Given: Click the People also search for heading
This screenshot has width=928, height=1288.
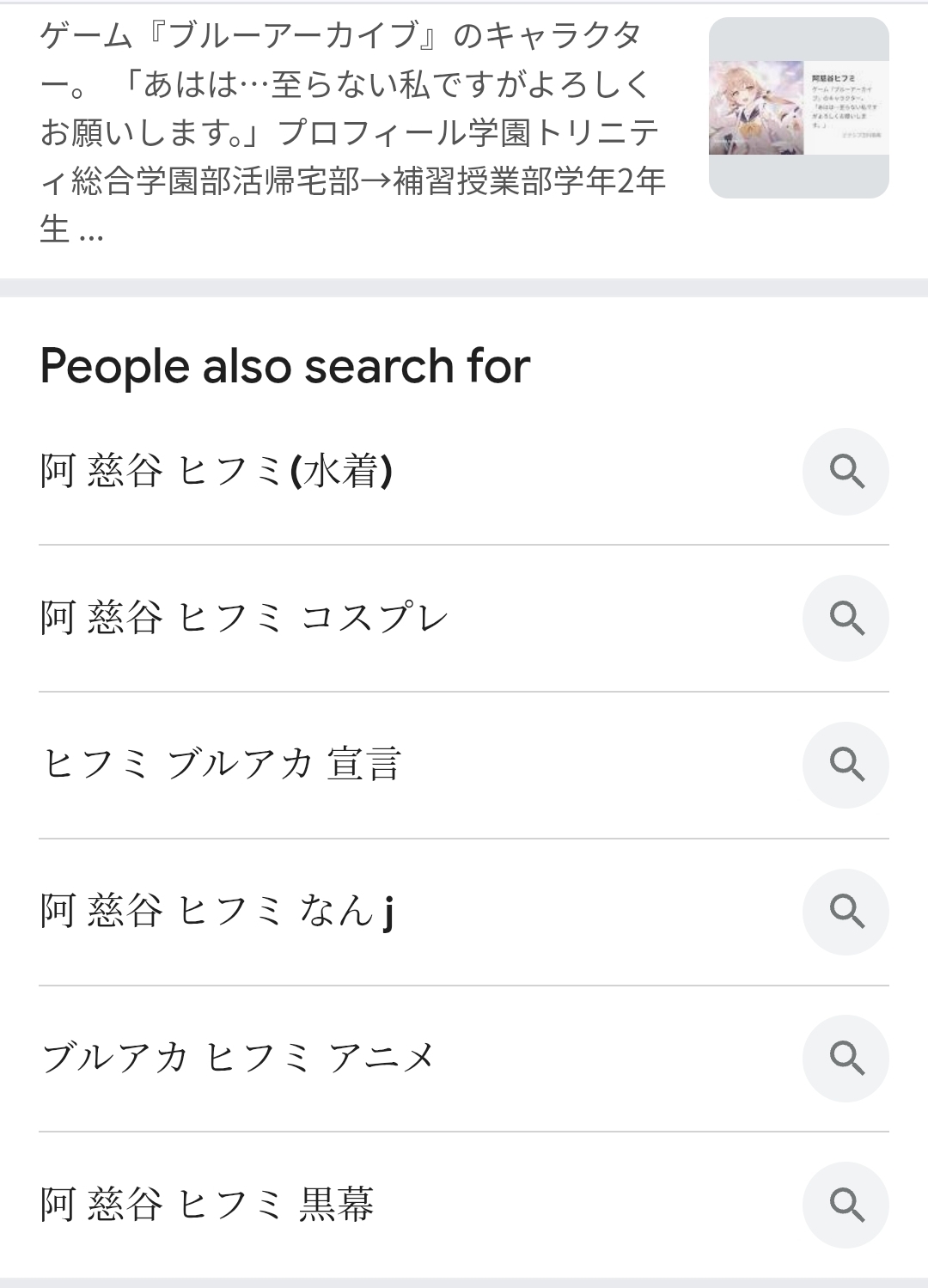Looking at the screenshot, I should pyautogui.click(x=284, y=366).
